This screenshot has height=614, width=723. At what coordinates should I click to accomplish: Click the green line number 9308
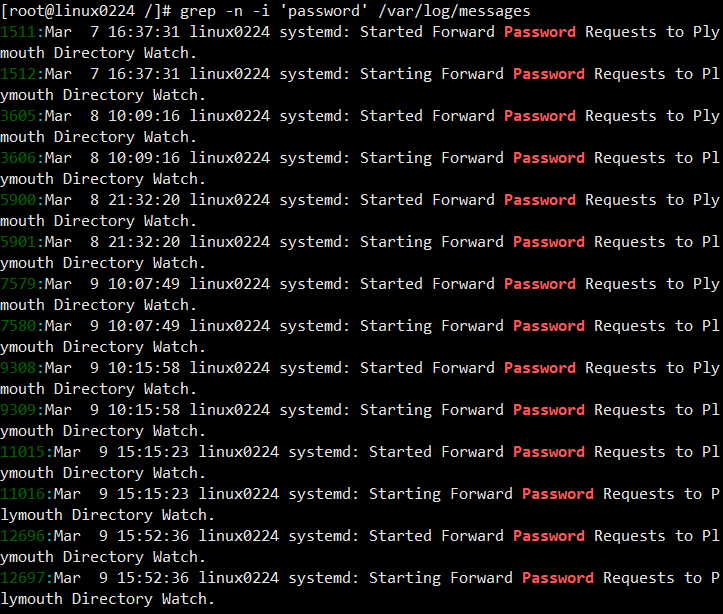click(18, 367)
